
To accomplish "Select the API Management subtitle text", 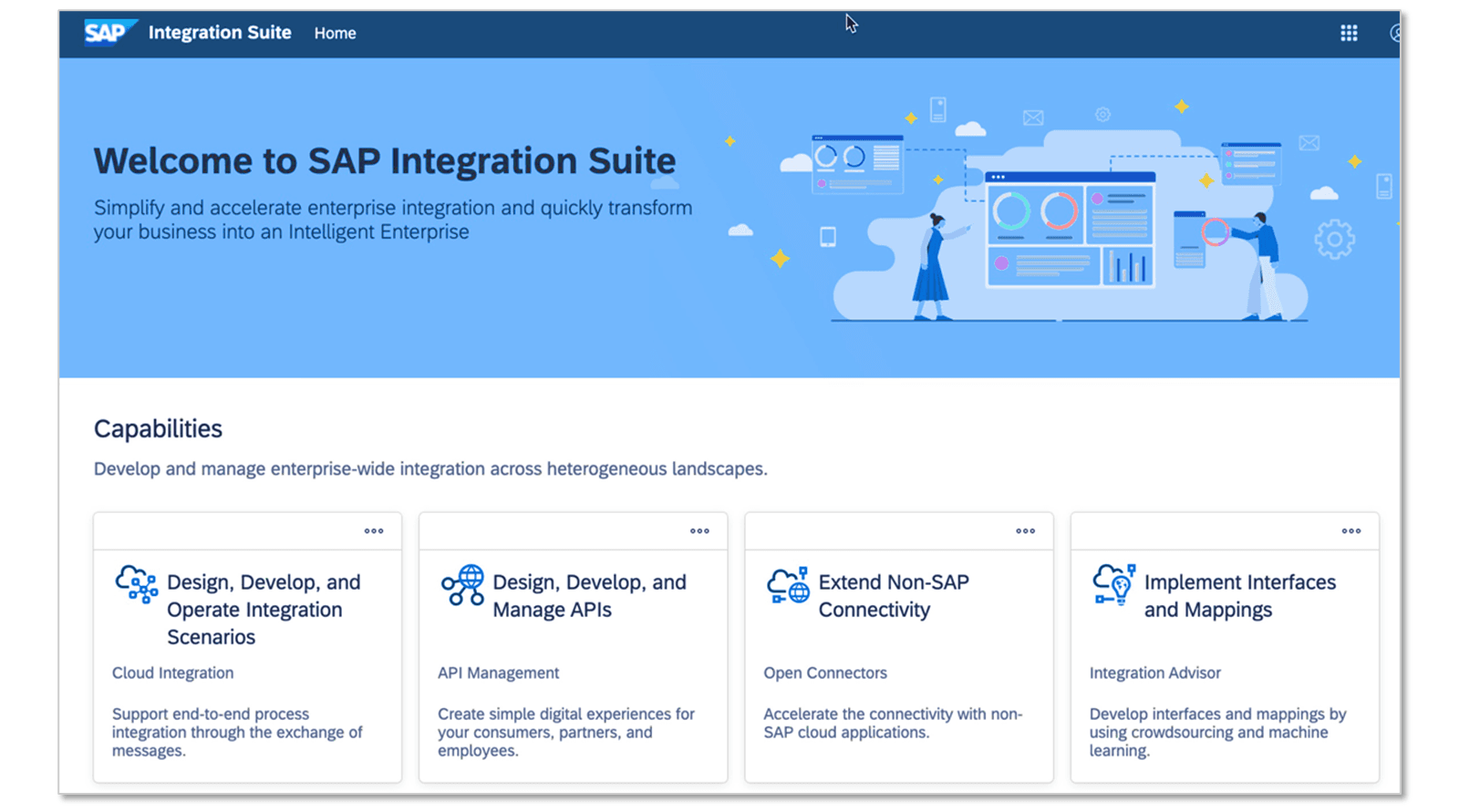I will pyautogui.click(x=498, y=673).
